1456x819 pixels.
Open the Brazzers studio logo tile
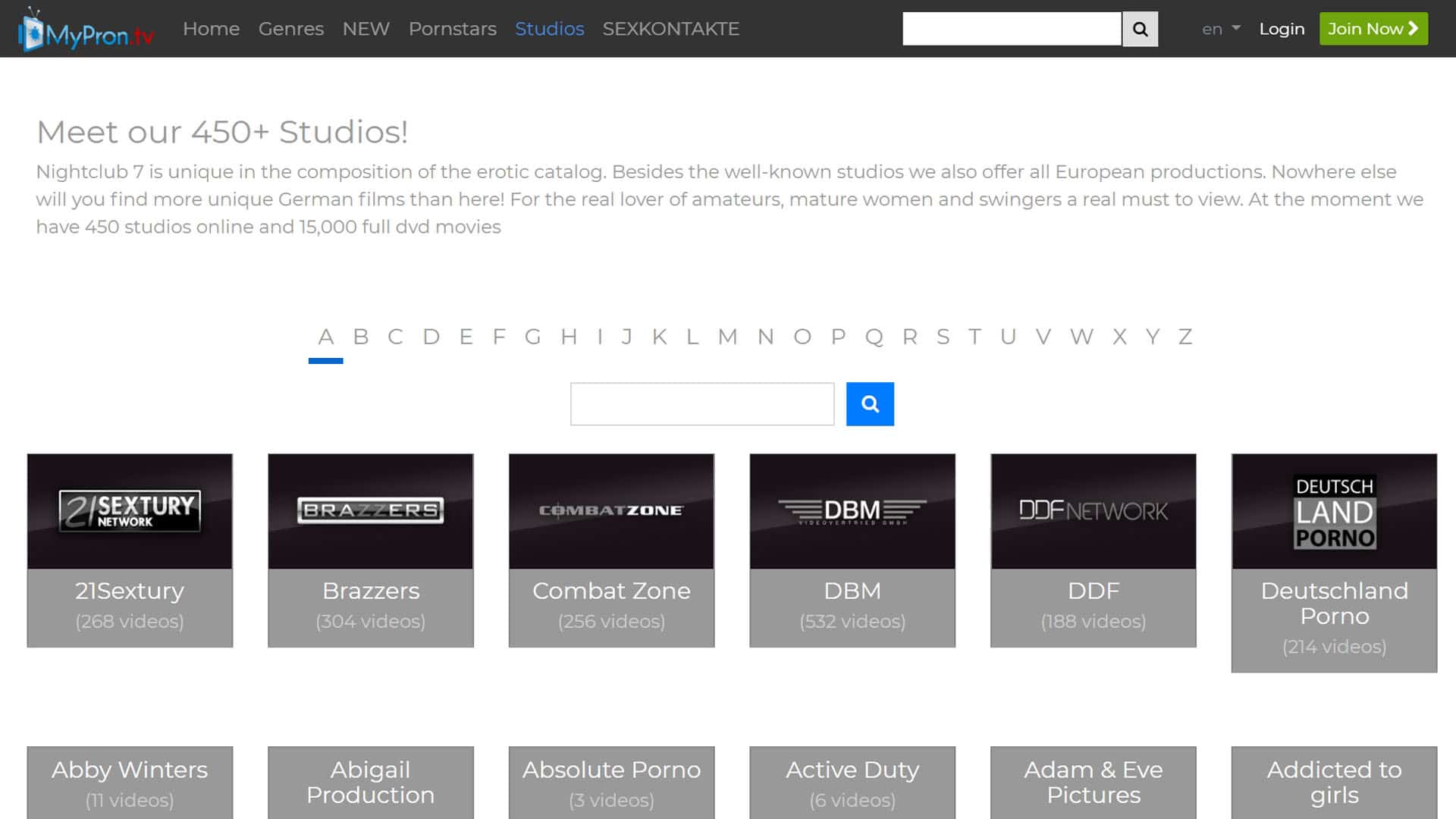click(x=371, y=511)
